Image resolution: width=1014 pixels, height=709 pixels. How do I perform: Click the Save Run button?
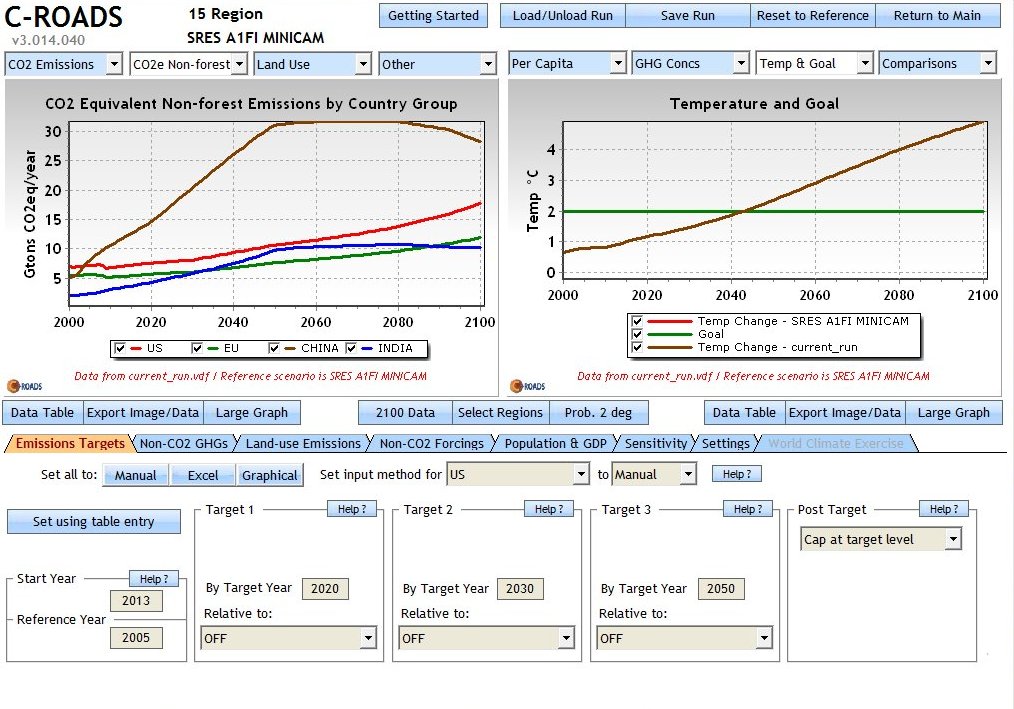point(687,16)
